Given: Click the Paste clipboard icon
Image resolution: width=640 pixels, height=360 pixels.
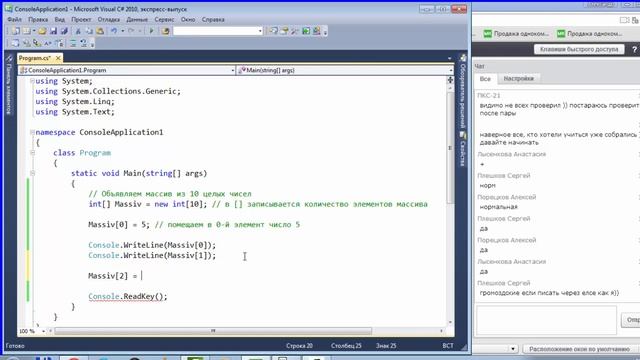Looking at the screenshot, I should pyautogui.click(x=100, y=31).
